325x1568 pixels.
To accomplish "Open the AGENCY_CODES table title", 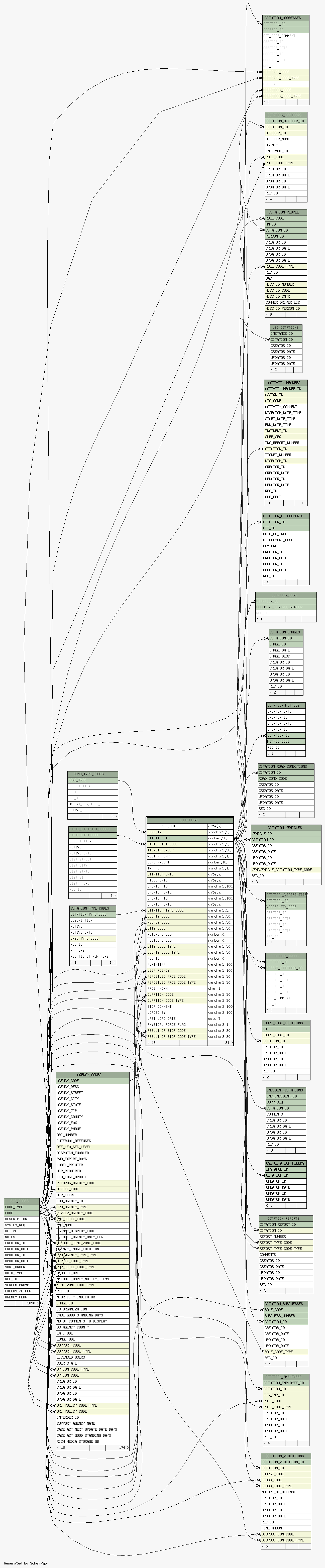I will [92, 1075].
